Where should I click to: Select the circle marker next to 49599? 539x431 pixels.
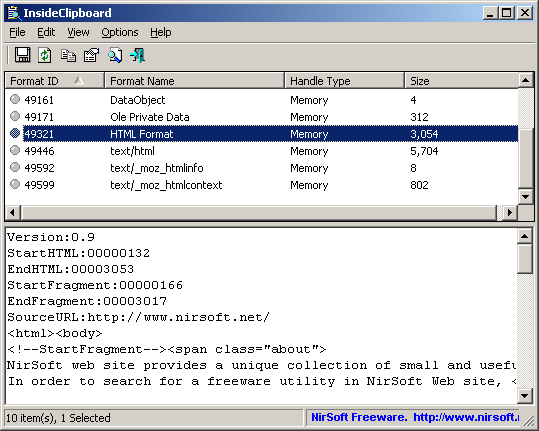(x=15, y=184)
